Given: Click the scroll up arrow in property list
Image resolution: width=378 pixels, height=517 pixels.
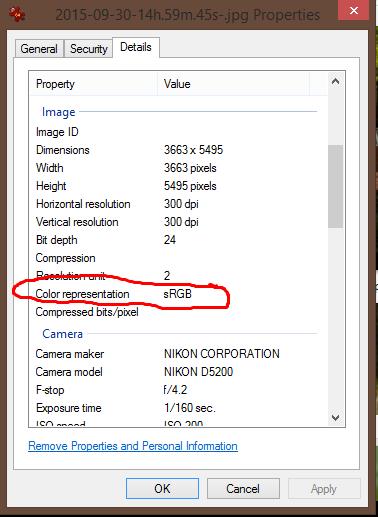Looking at the screenshot, I should (x=335, y=81).
